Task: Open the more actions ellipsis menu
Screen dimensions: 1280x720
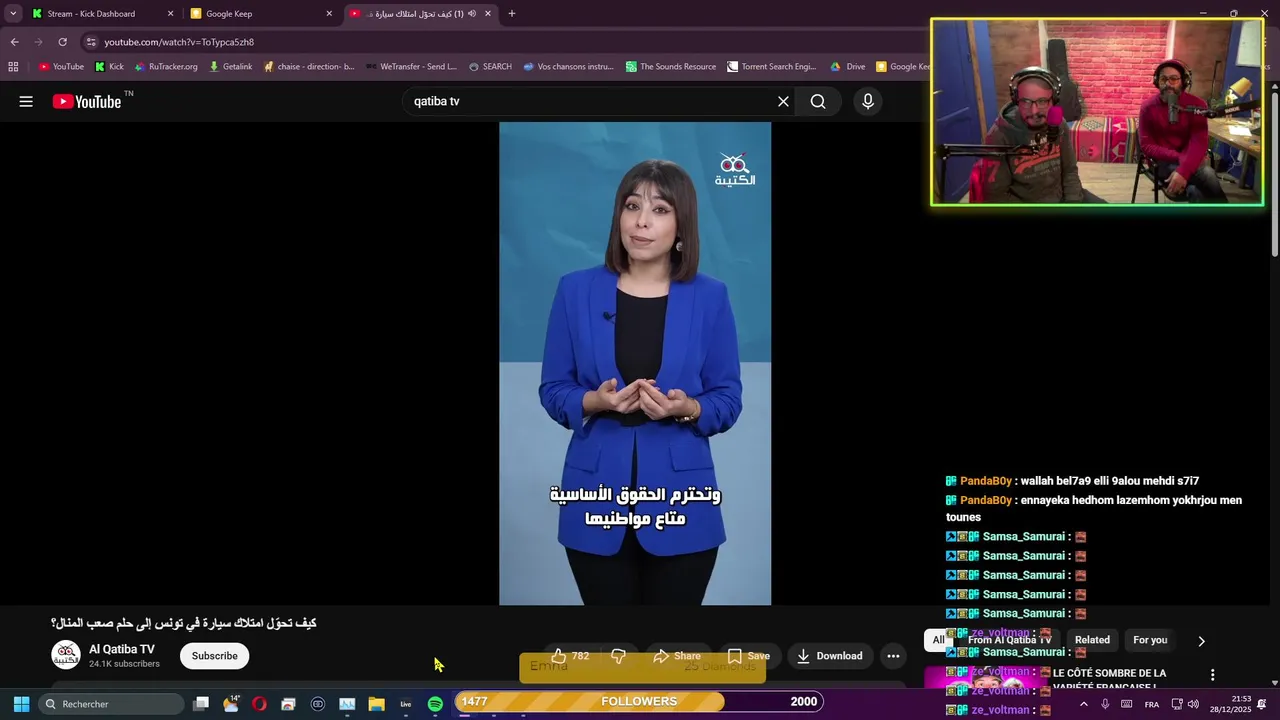Action: 893,656
